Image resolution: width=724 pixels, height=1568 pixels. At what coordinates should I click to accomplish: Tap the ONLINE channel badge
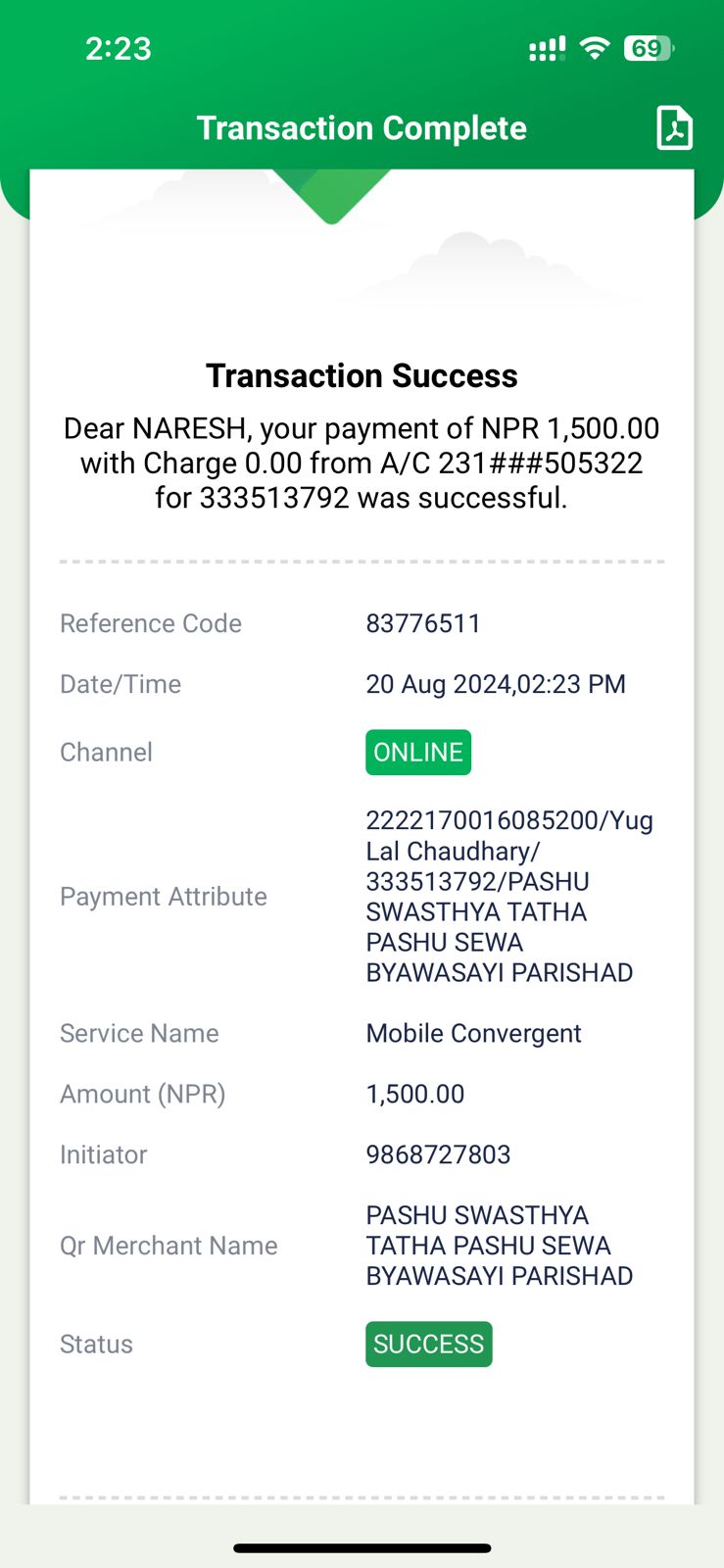pyautogui.click(x=418, y=753)
